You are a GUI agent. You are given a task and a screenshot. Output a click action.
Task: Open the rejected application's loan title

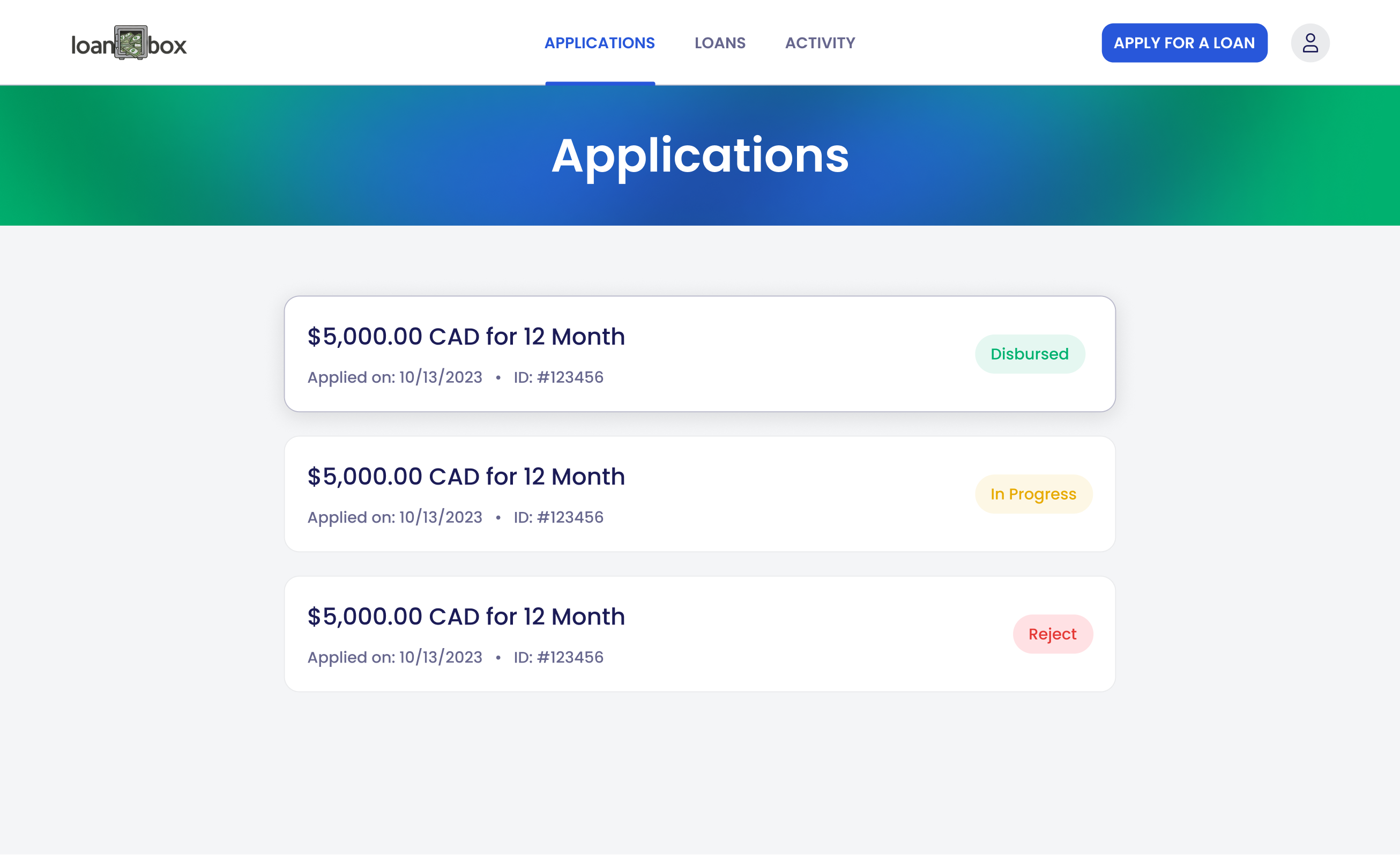466,617
